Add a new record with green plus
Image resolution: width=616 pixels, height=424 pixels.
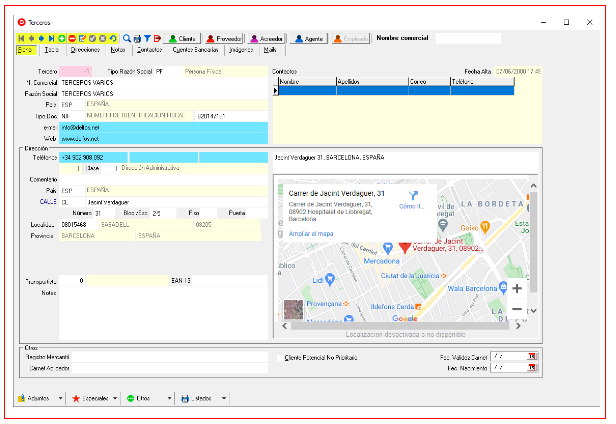(x=62, y=38)
